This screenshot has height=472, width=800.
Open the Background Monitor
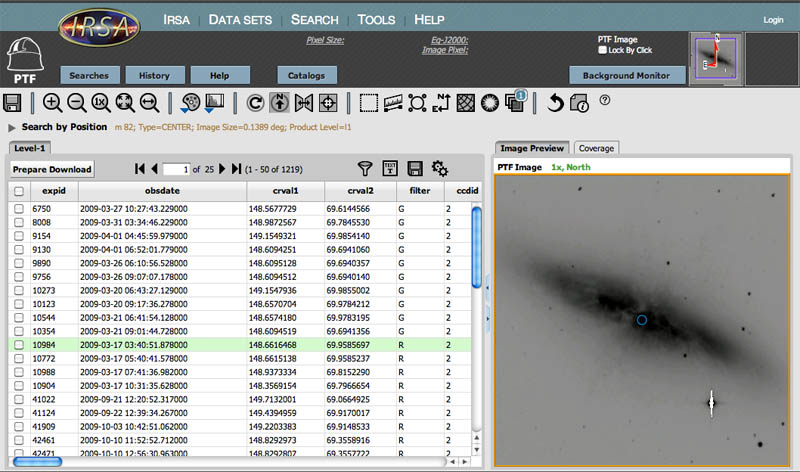coord(627,75)
